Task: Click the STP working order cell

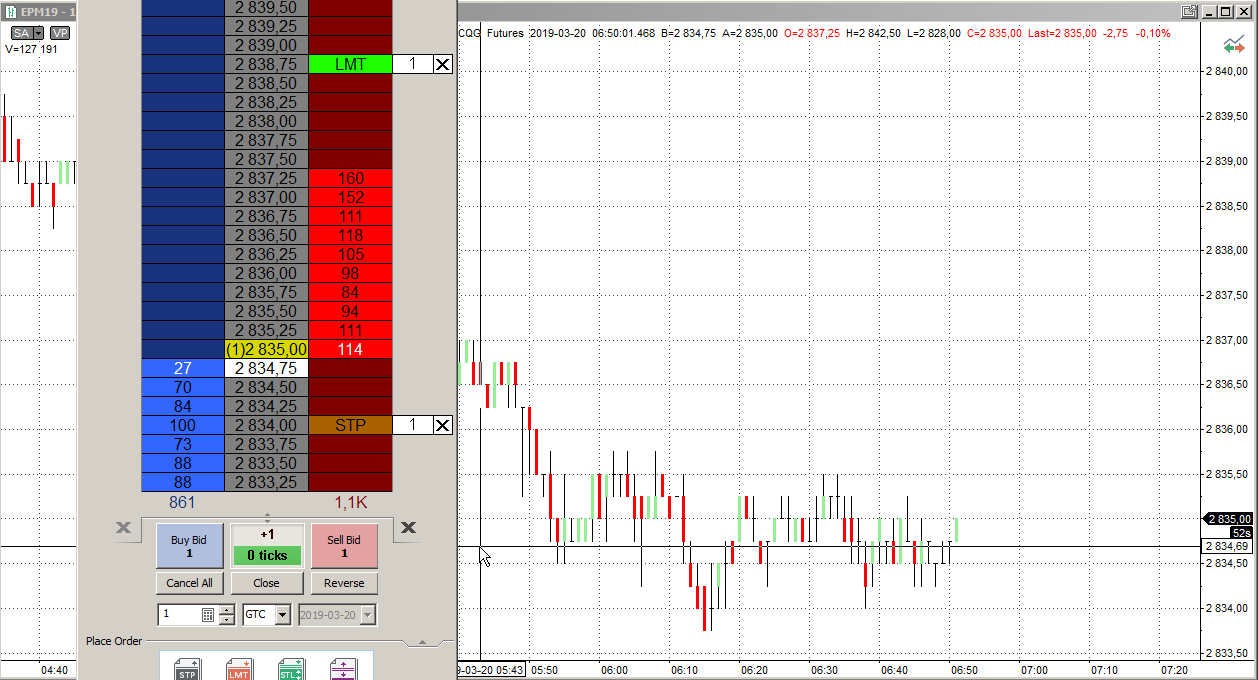Action: point(350,425)
